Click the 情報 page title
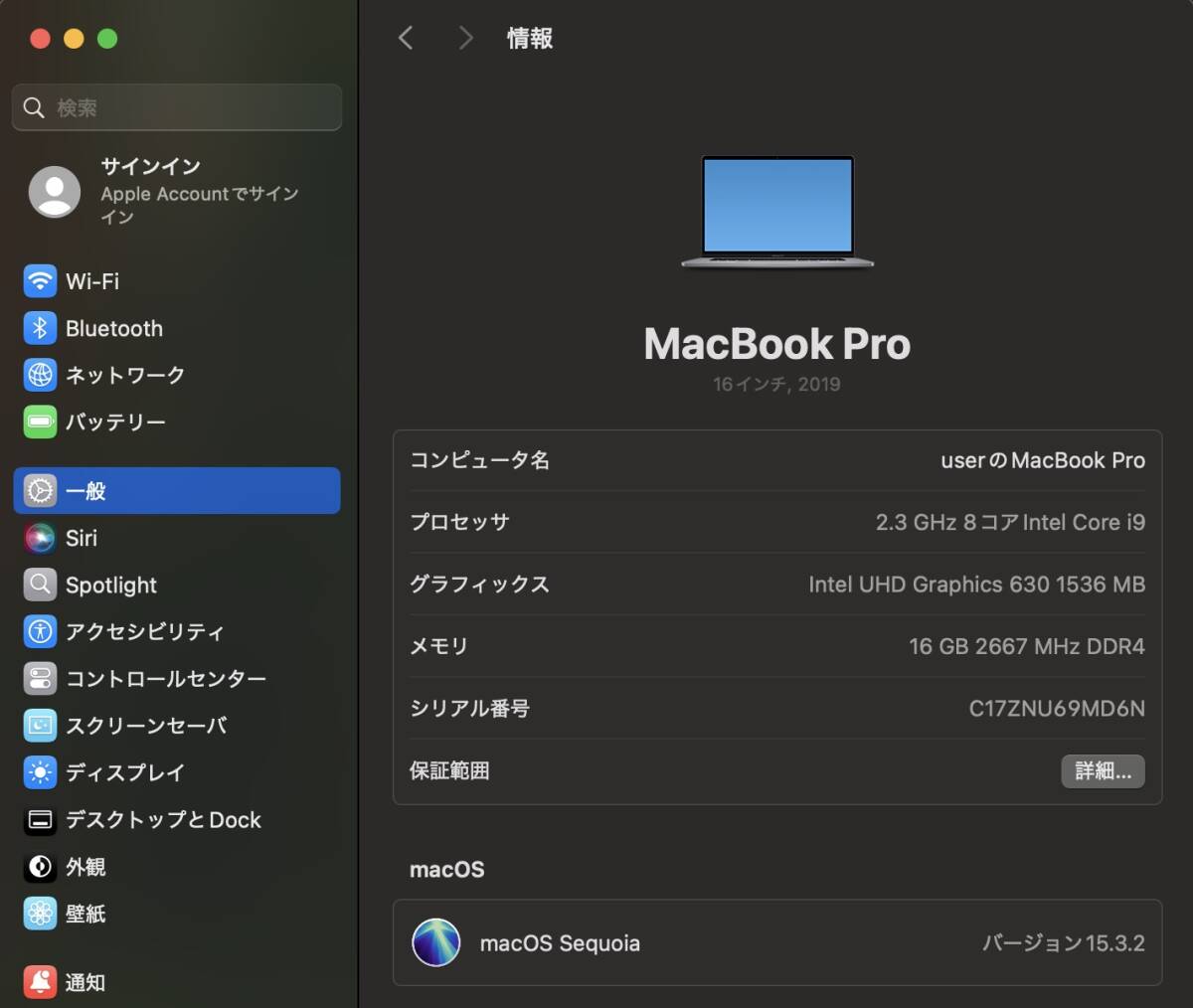 tap(530, 38)
